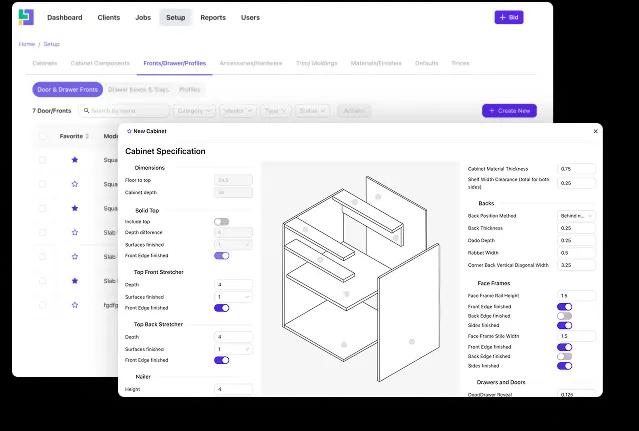Image resolution: width=639 pixels, height=431 pixels.
Task: Open the Reports menu
Action: click(212, 17)
